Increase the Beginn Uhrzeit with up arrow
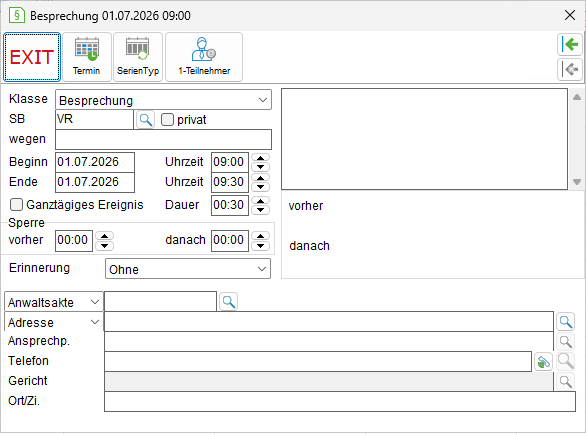The width and height of the screenshot is (586, 435). (x=260, y=157)
